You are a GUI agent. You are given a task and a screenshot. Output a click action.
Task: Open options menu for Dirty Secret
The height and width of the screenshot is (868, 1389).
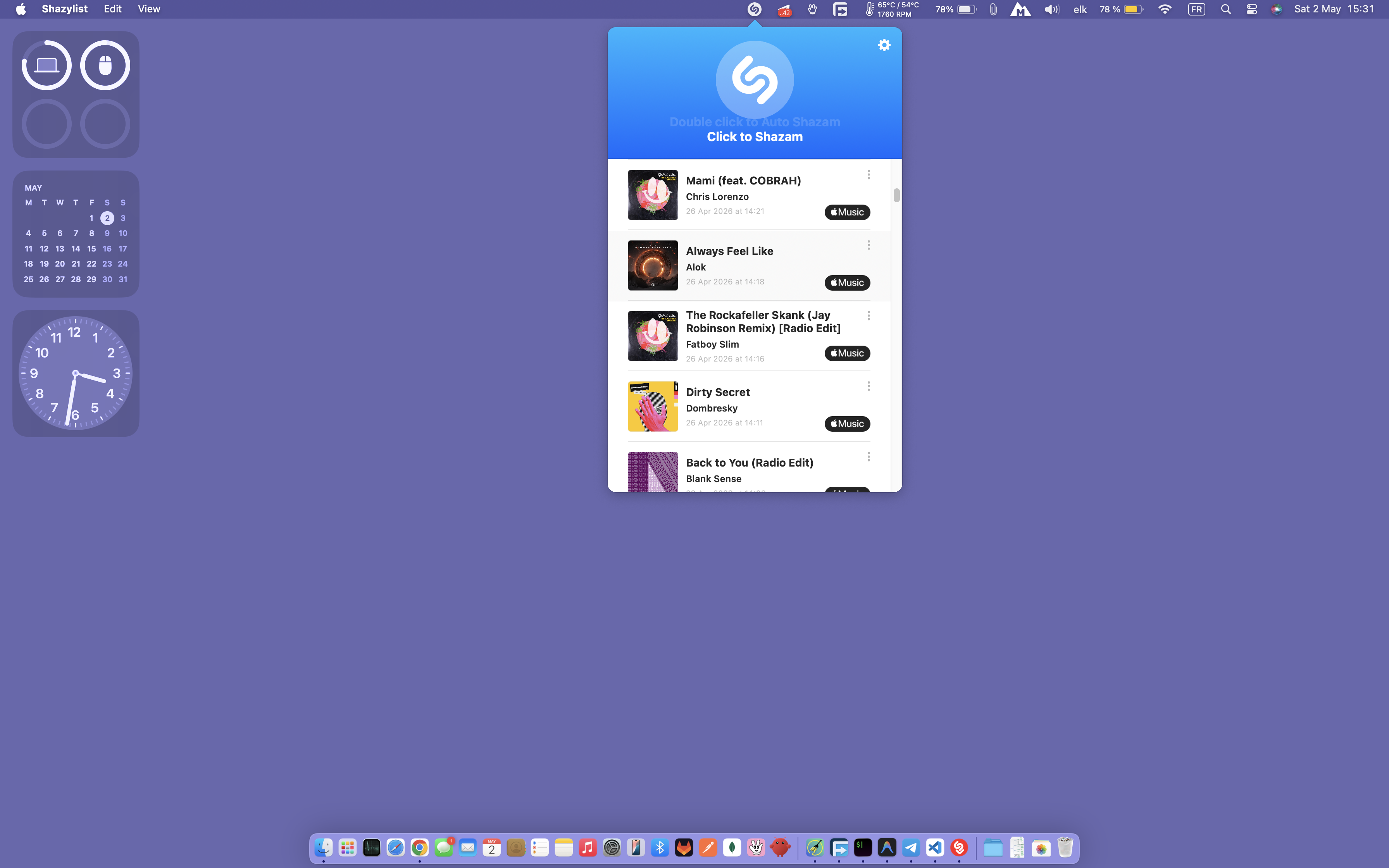(869, 386)
